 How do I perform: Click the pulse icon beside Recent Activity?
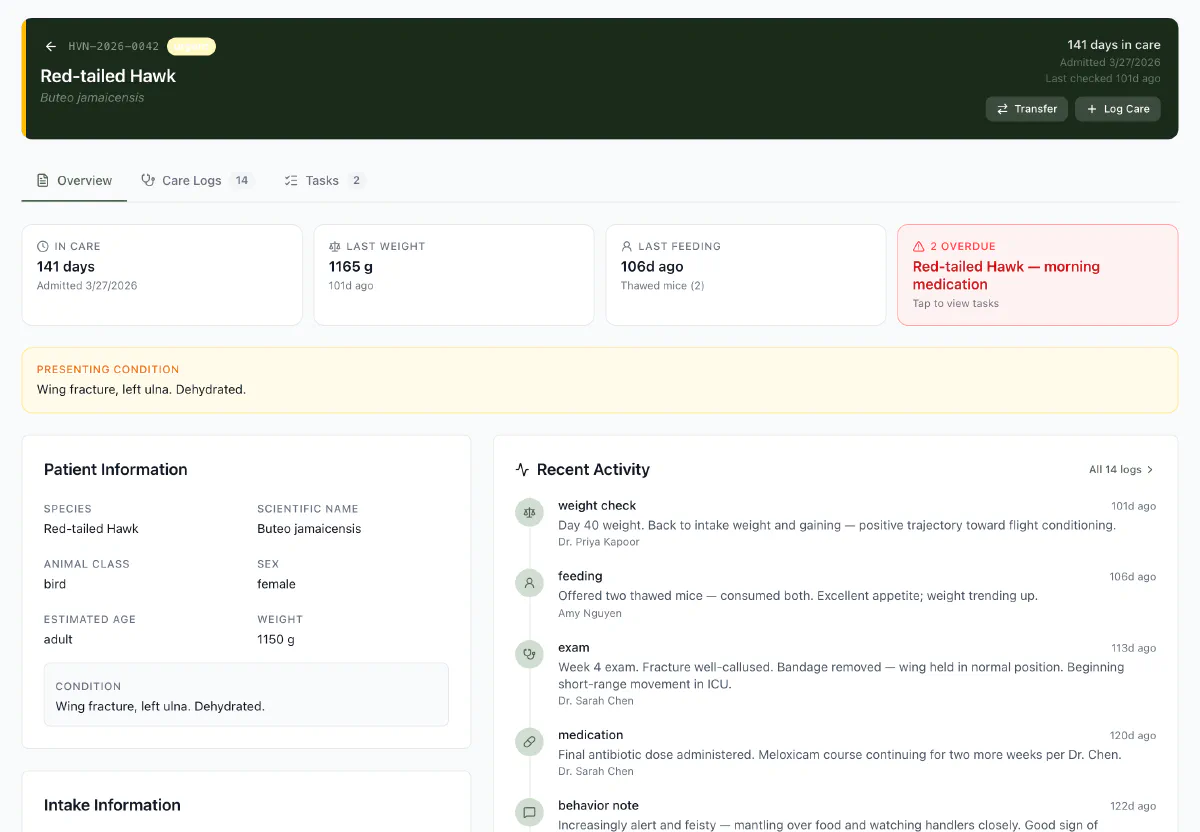coord(522,470)
